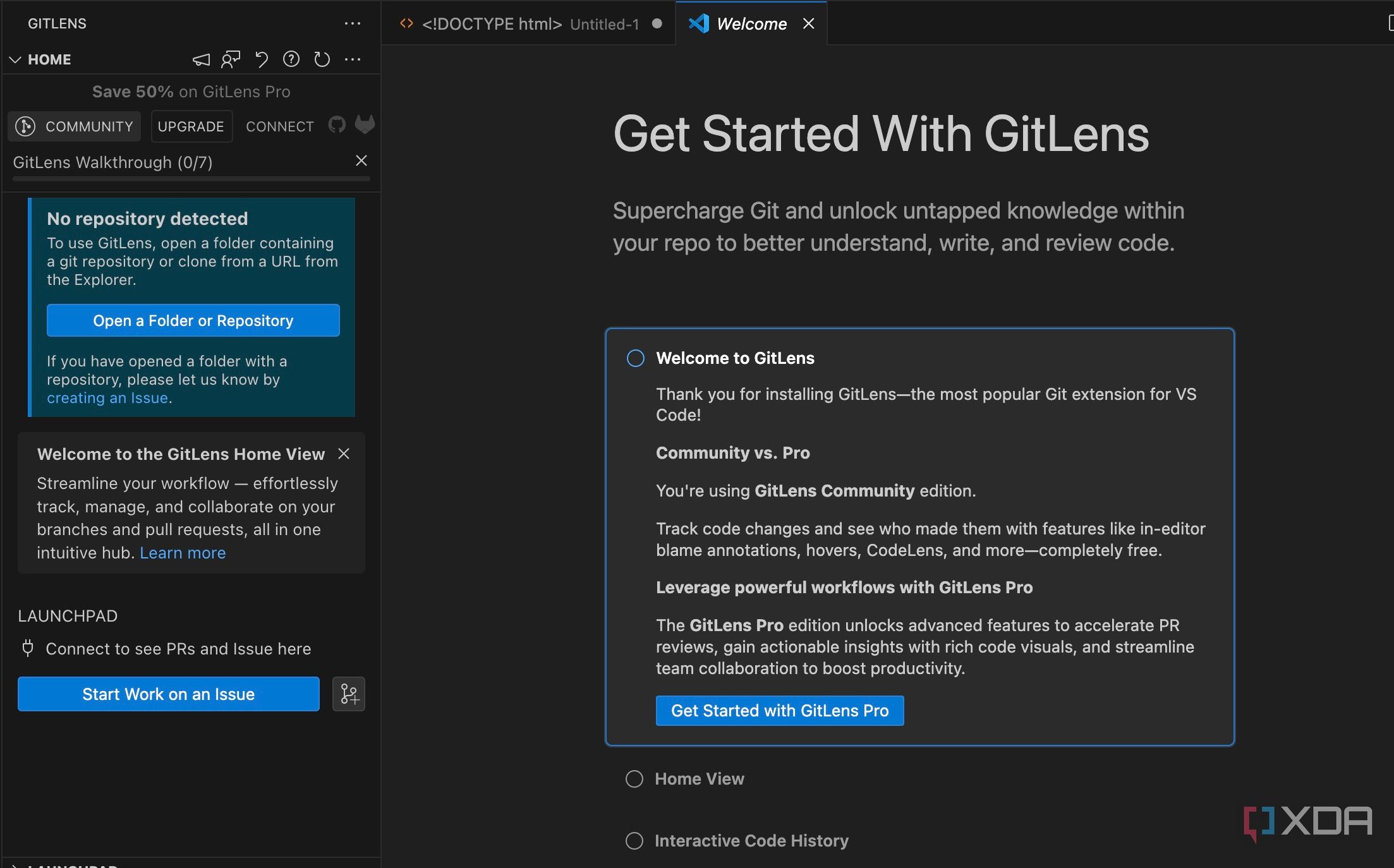Click the plug icon in Launchpad
Viewport: 1394px width, 868px height.
click(x=28, y=649)
